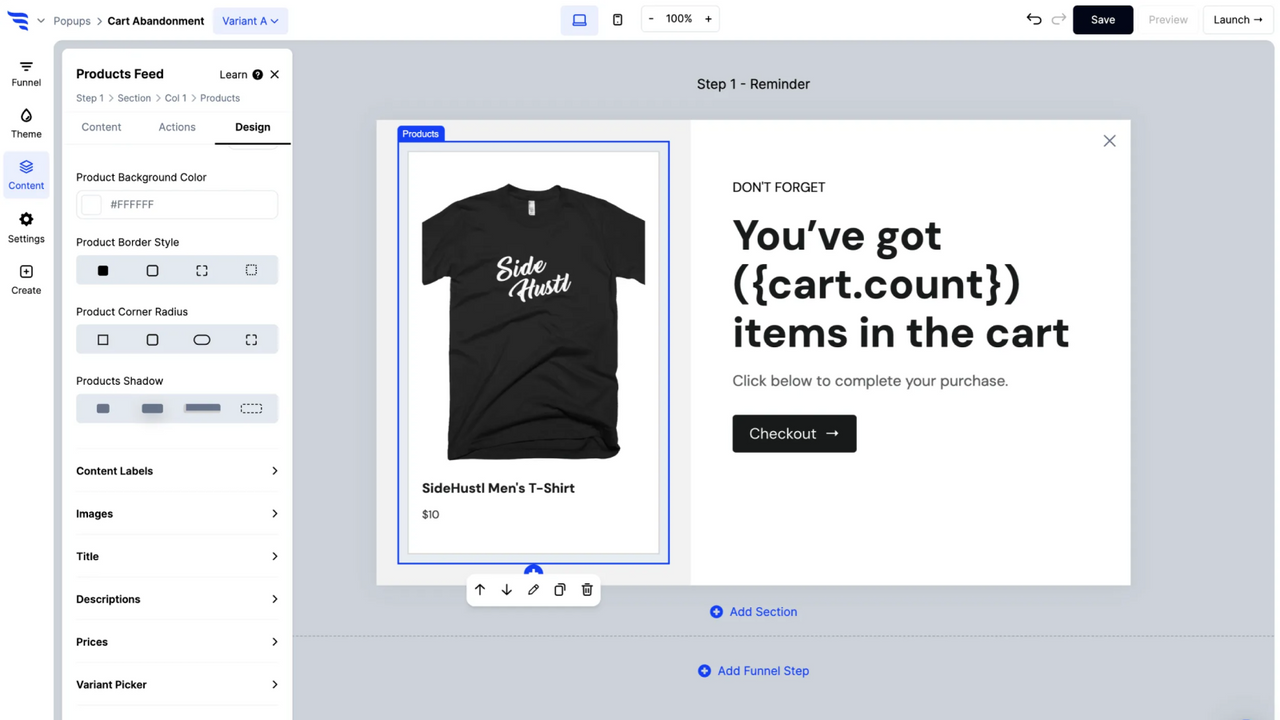
Task: Switch to mobile preview mode
Action: pos(617,18)
